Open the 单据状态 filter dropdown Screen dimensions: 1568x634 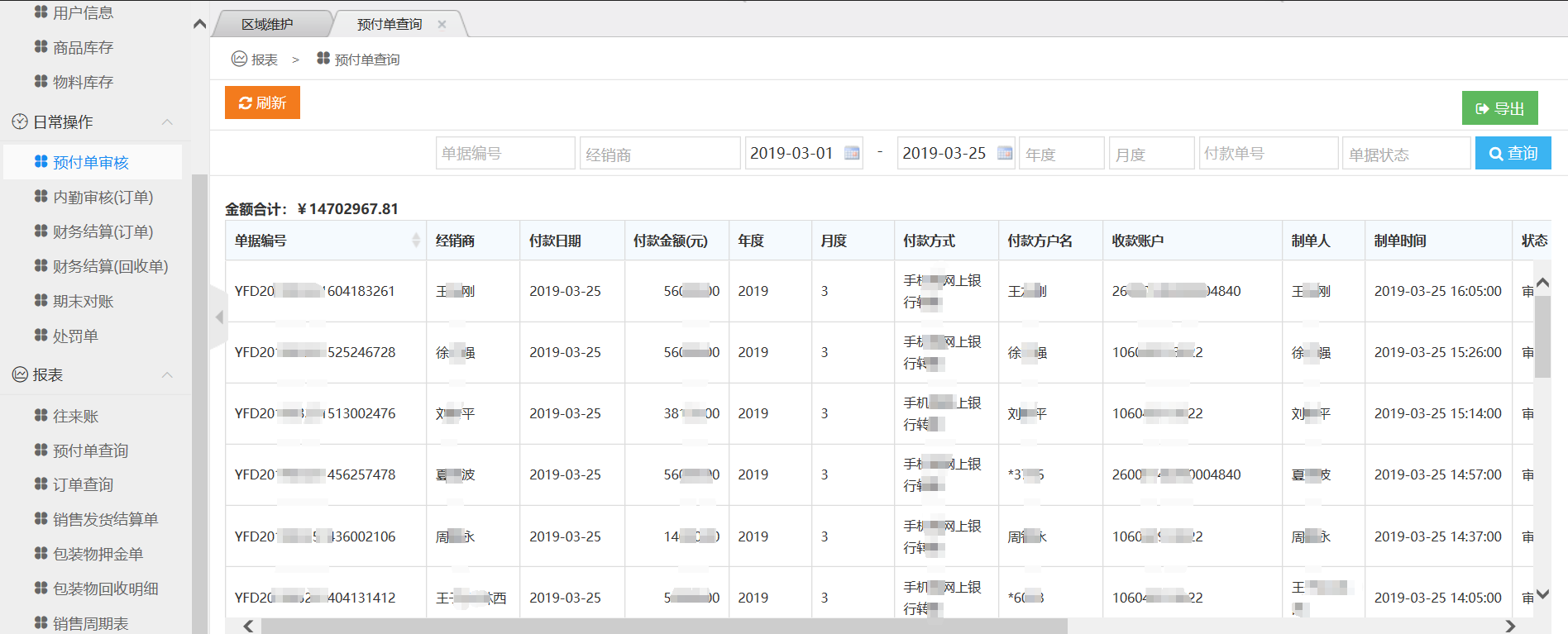(1405, 154)
